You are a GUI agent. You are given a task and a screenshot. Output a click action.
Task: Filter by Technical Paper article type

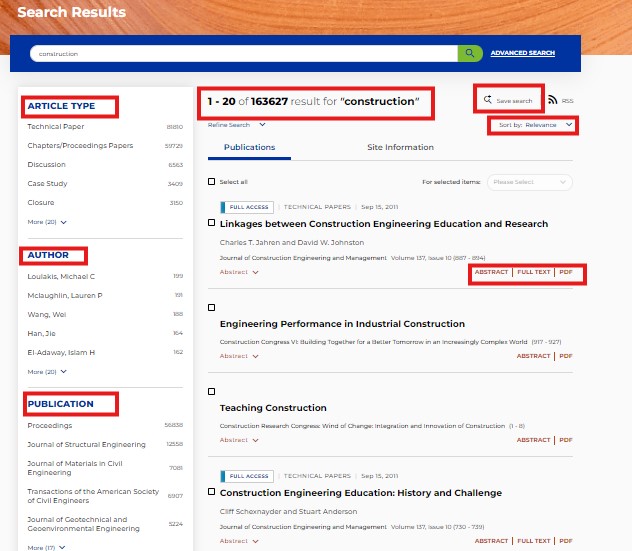[56, 127]
